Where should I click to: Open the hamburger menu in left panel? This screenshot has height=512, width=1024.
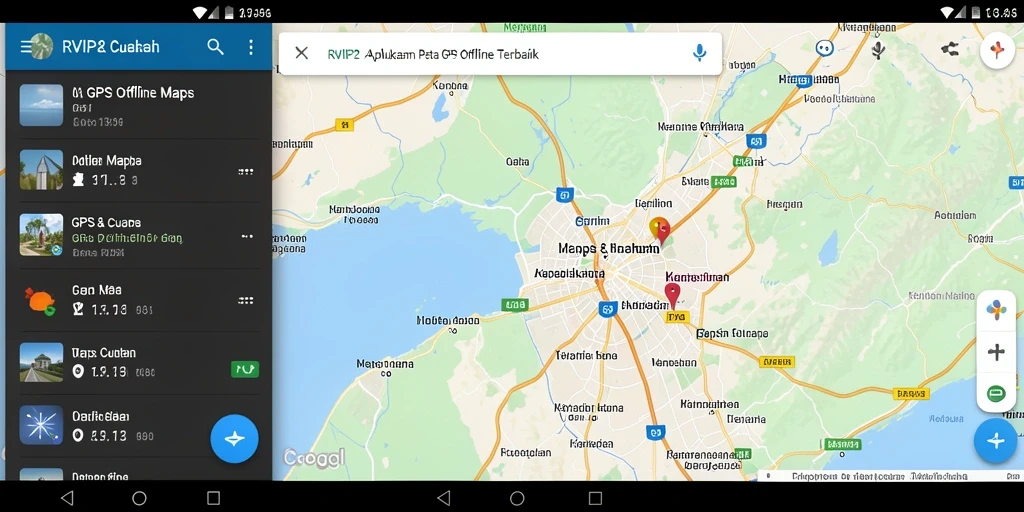25,46
